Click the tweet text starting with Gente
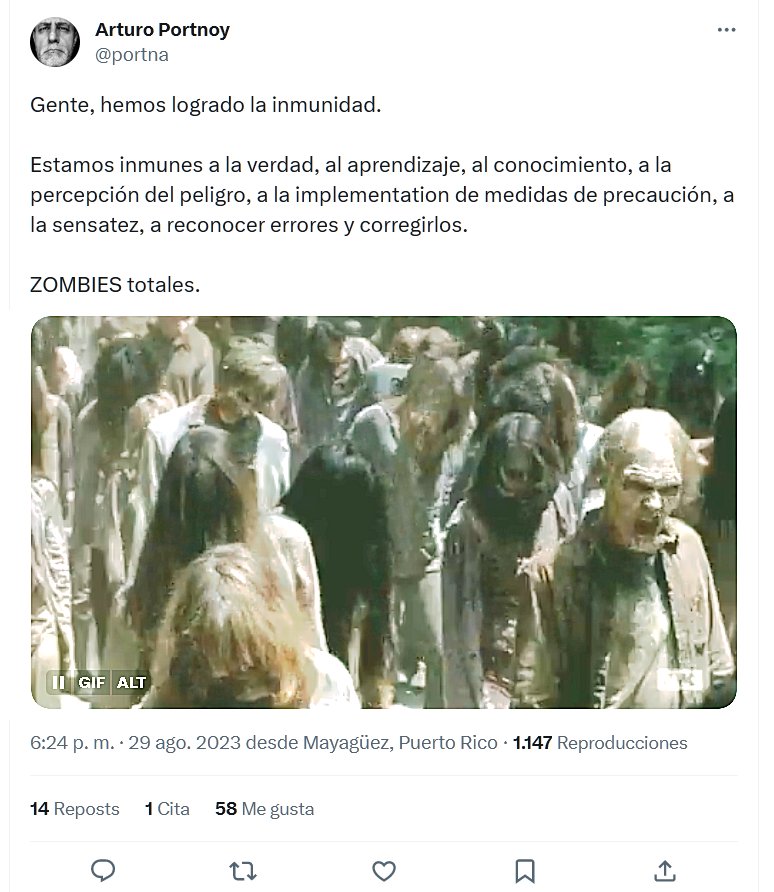Screen dimensions: 774x892 coord(384,195)
